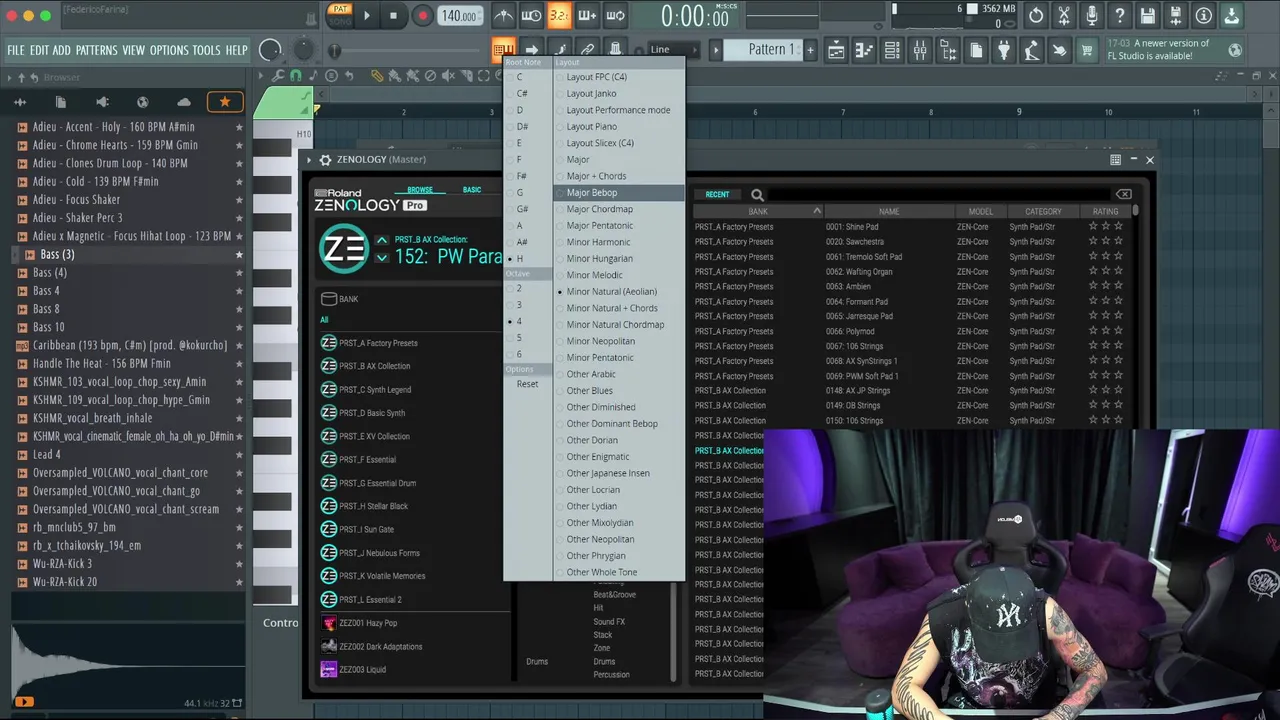The height and width of the screenshot is (720, 1280).
Task: Select octave 2 radio option
Action: [518, 288]
